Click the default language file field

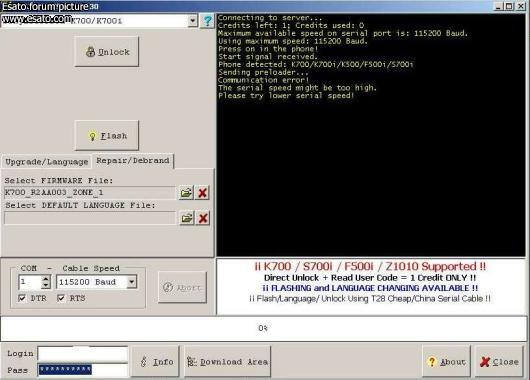pos(90,218)
